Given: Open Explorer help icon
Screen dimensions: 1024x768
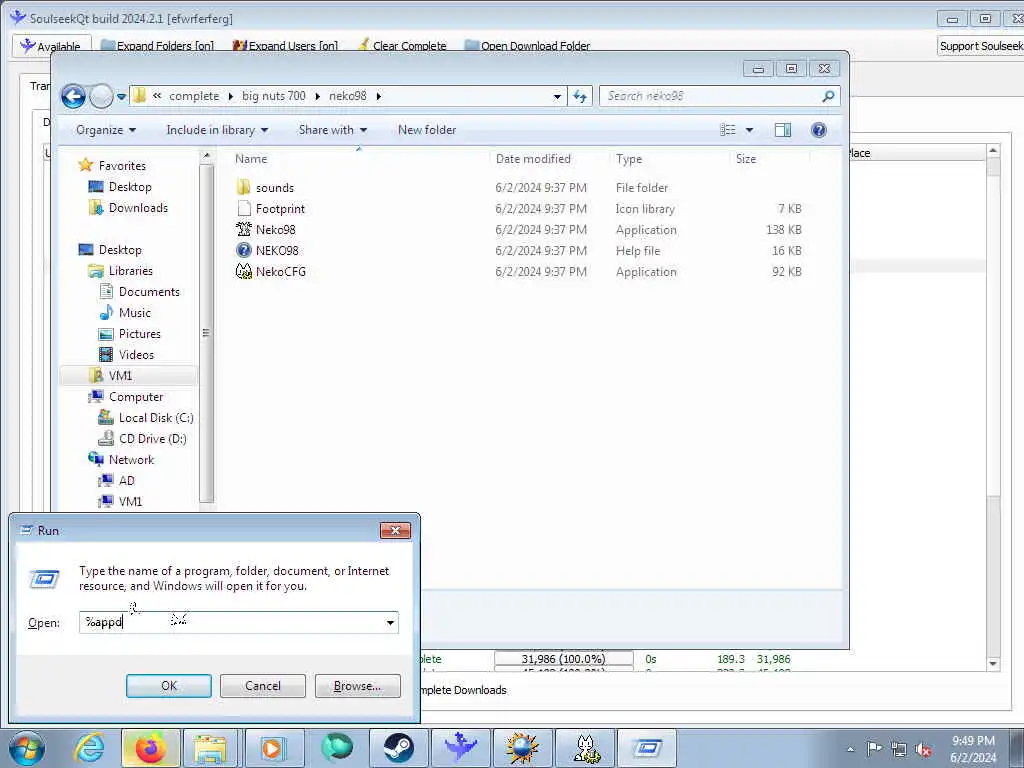Looking at the screenshot, I should 818,130.
